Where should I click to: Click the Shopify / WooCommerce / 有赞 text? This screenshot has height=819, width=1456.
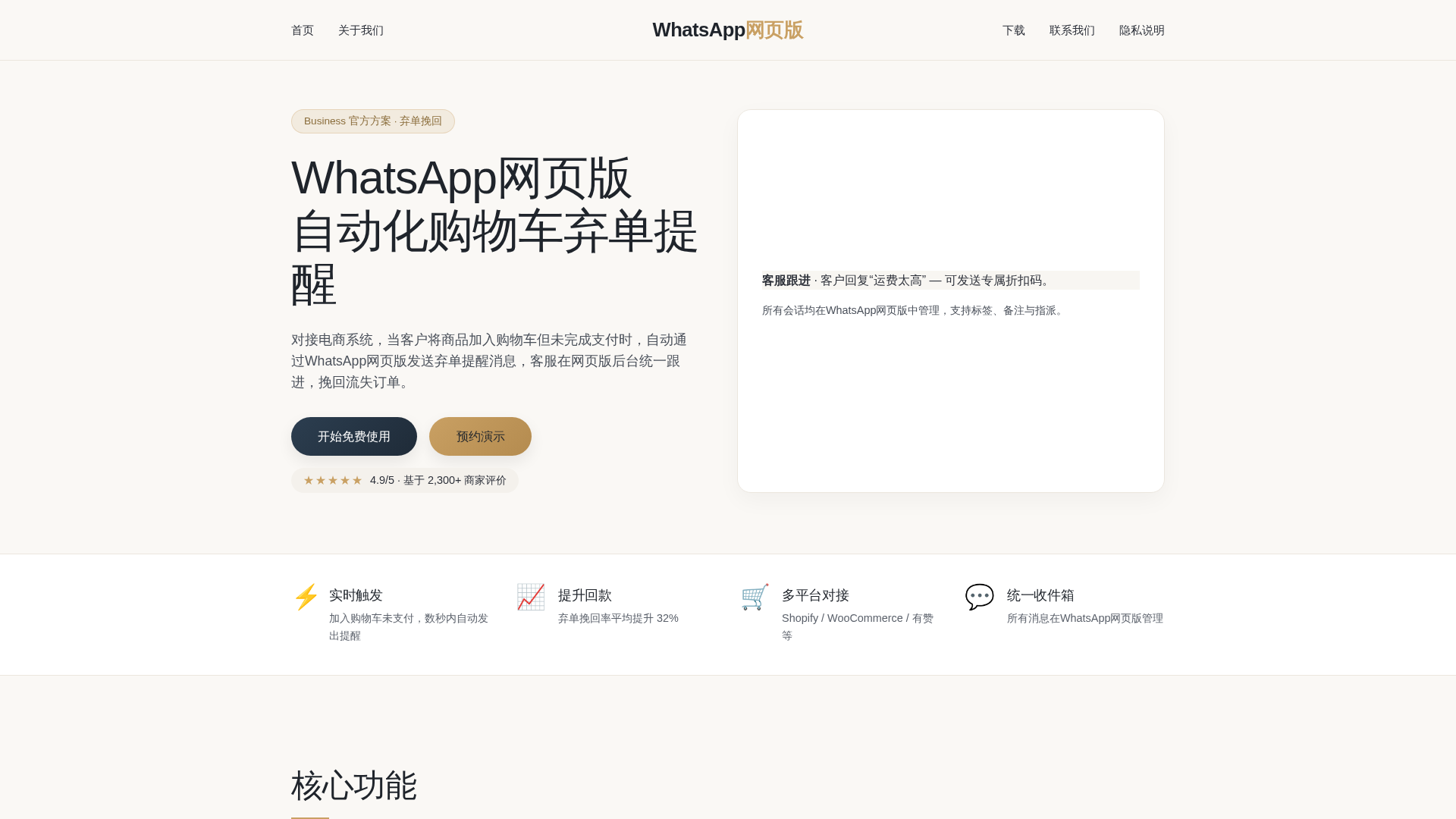click(x=858, y=627)
